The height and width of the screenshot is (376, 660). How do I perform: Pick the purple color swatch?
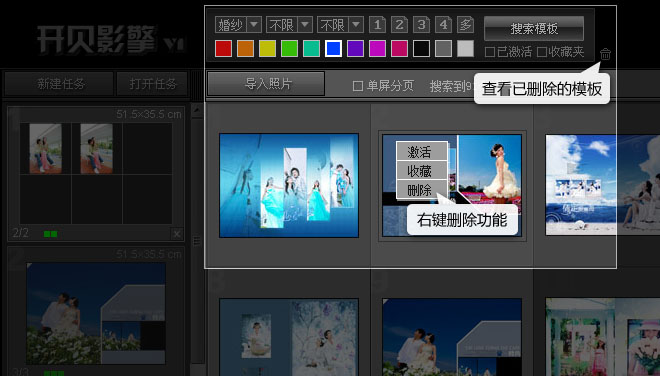tap(355, 49)
